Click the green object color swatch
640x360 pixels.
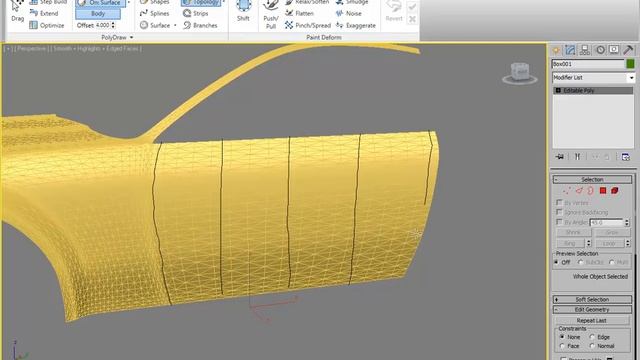point(631,64)
